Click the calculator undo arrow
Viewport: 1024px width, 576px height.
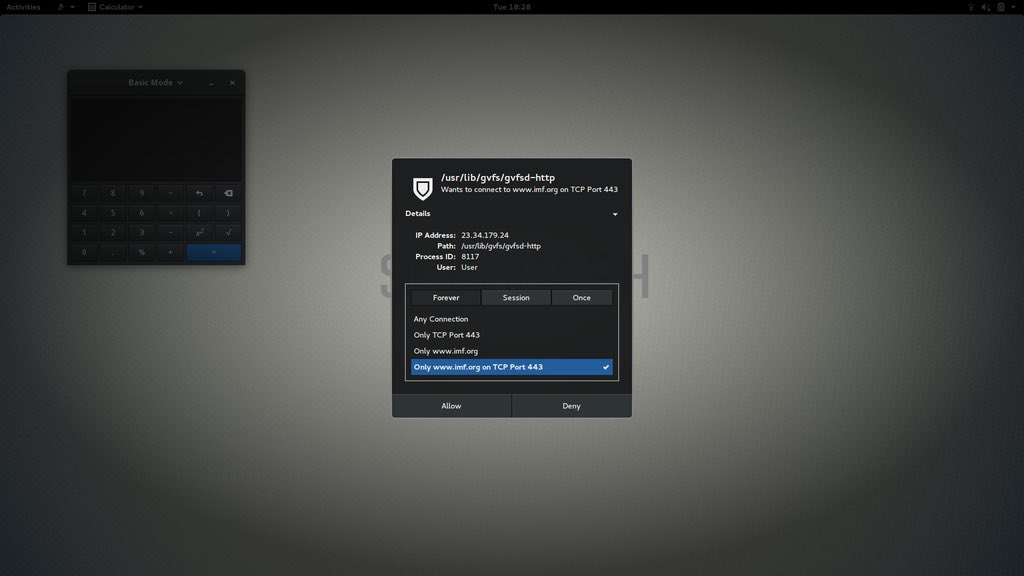pyautogui.click(x=199, y=193)
